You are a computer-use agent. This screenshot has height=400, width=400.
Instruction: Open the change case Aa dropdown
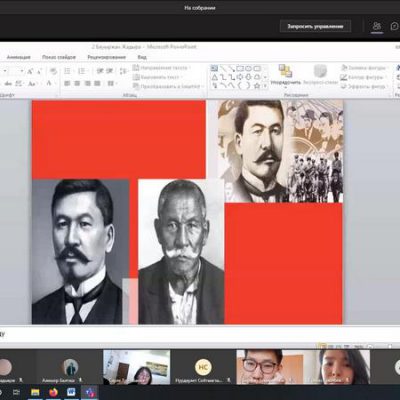(32, 84)
